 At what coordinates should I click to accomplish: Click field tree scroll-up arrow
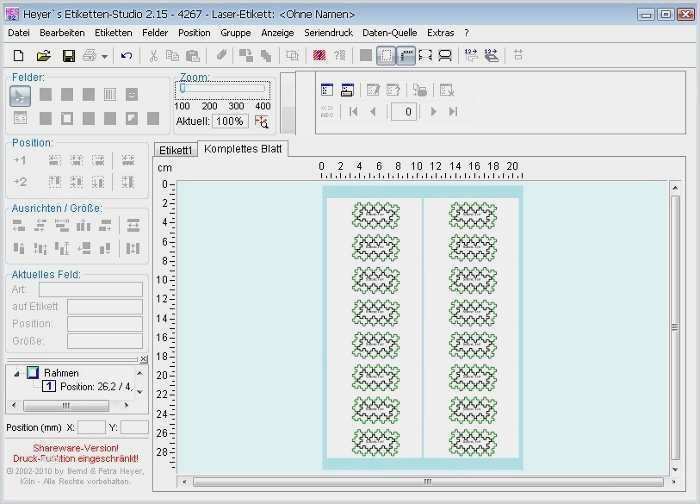click(140, 373)
